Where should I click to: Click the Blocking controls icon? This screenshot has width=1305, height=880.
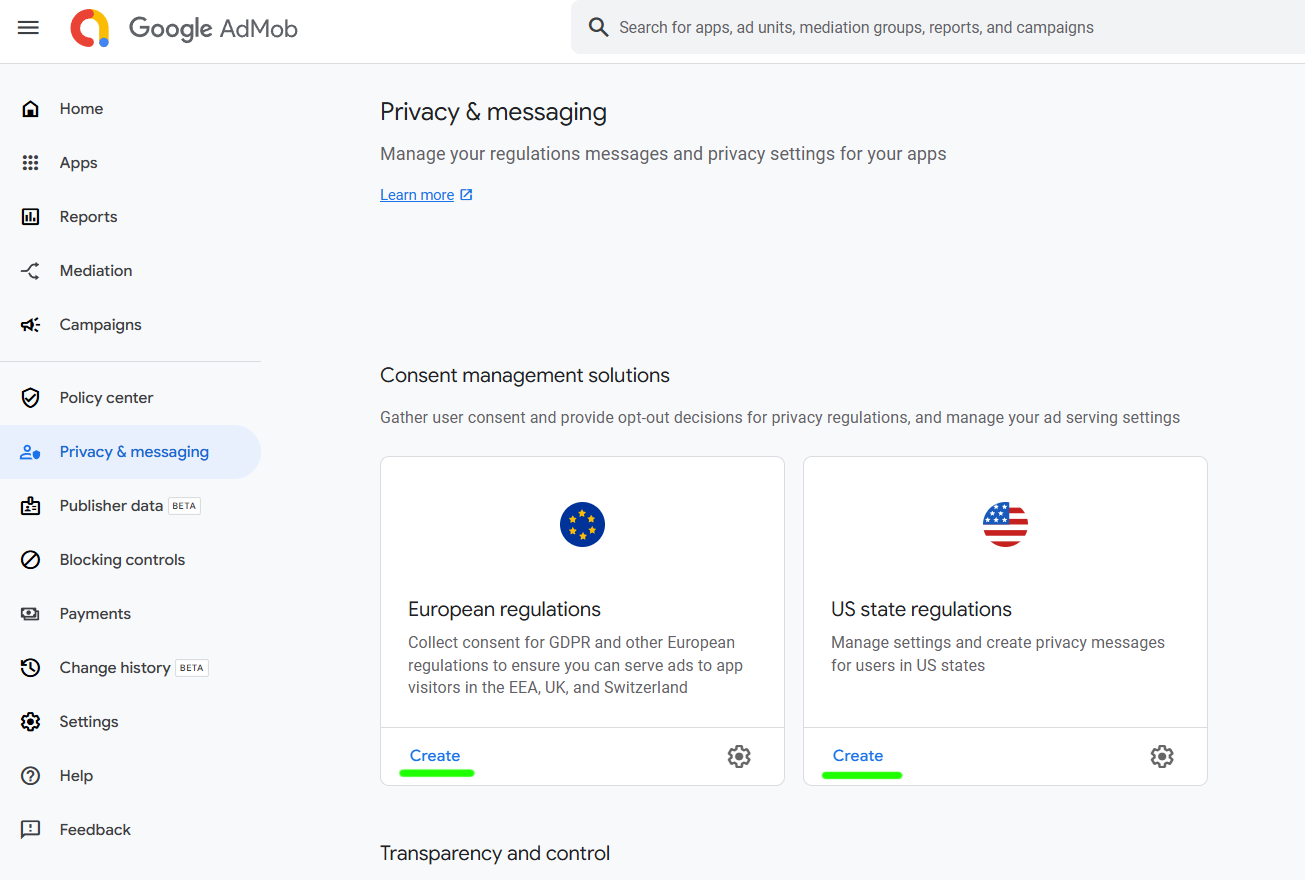[31, 560]
